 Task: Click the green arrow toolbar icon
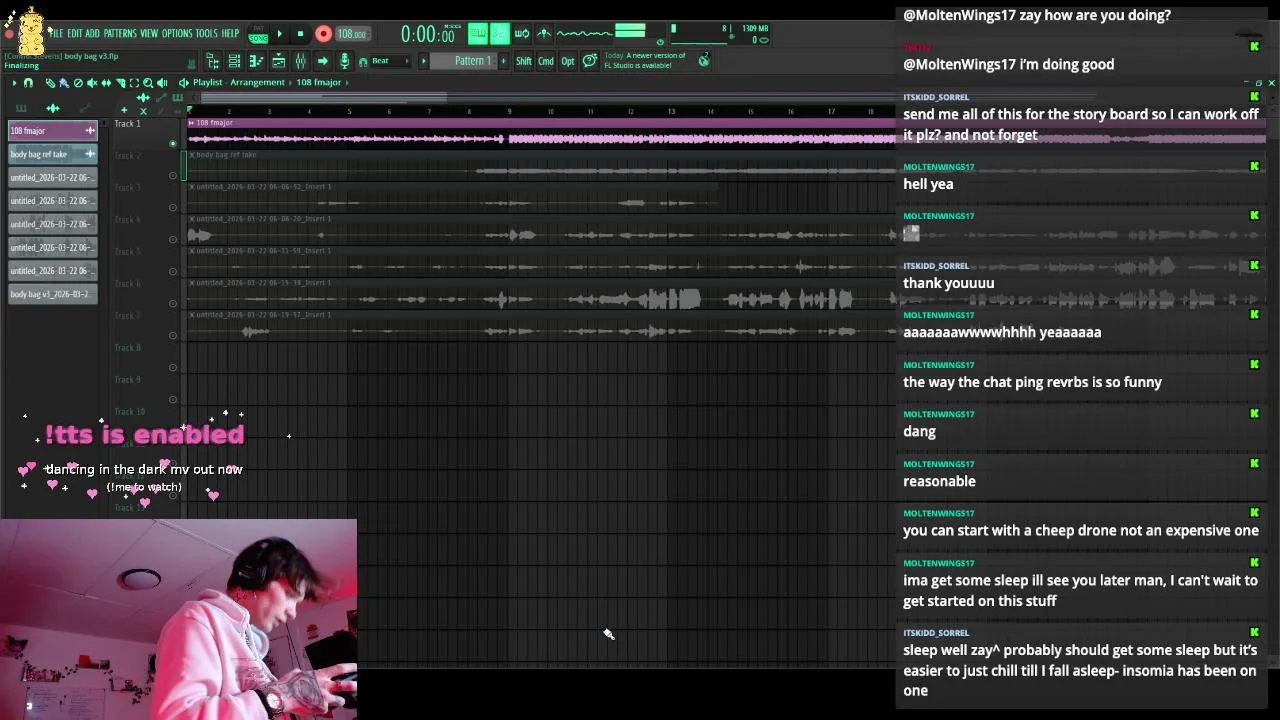322,61
